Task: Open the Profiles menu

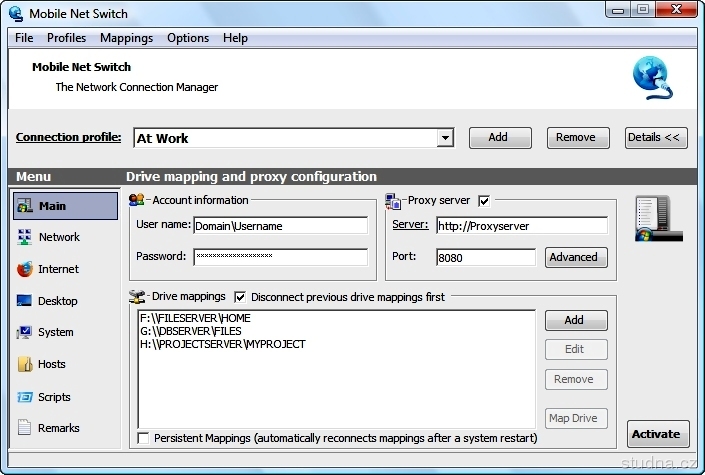Action: coord(66,38)
